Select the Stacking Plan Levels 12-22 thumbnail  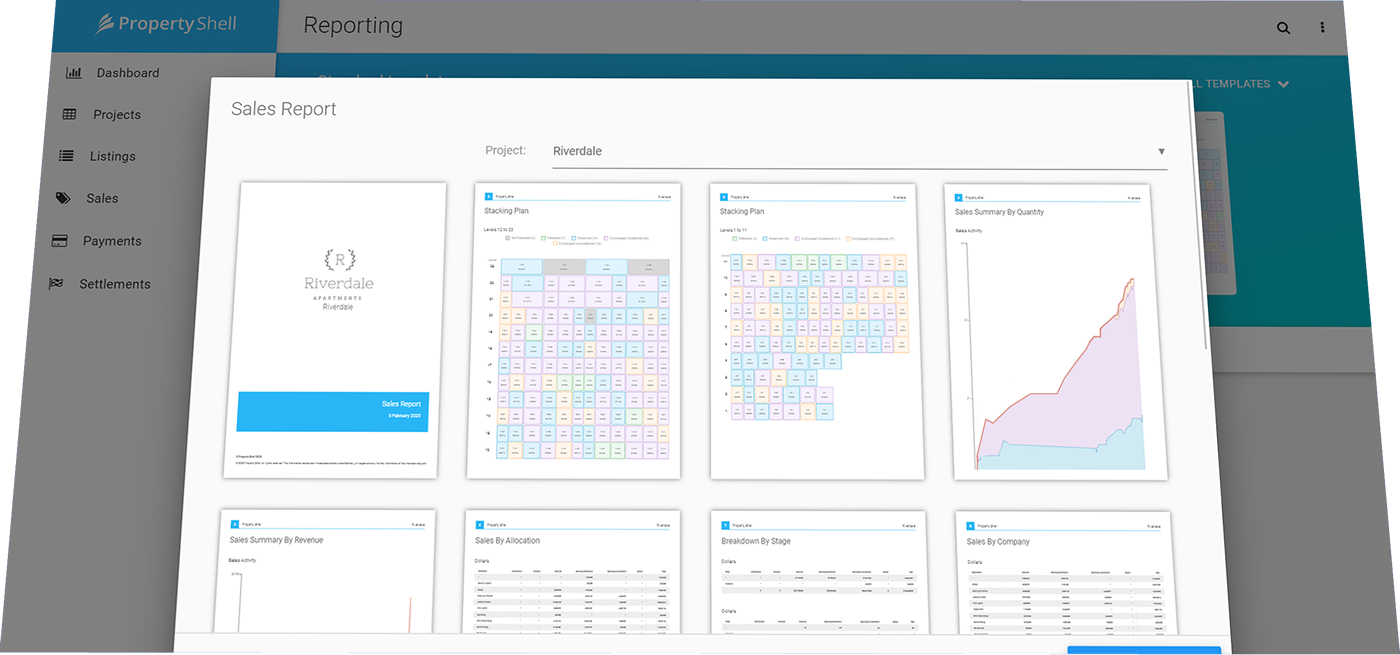tap(573, 330)
